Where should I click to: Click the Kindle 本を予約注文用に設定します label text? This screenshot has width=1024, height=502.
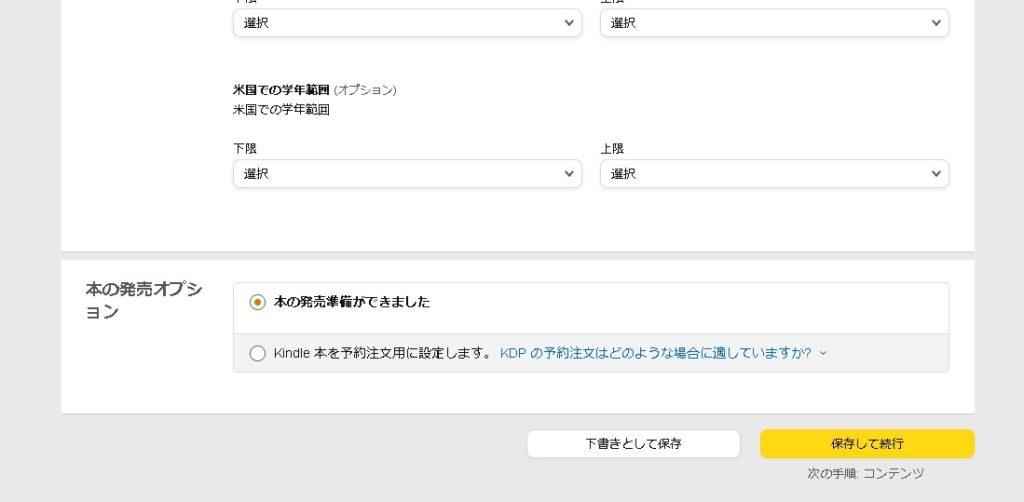(383, 353)
